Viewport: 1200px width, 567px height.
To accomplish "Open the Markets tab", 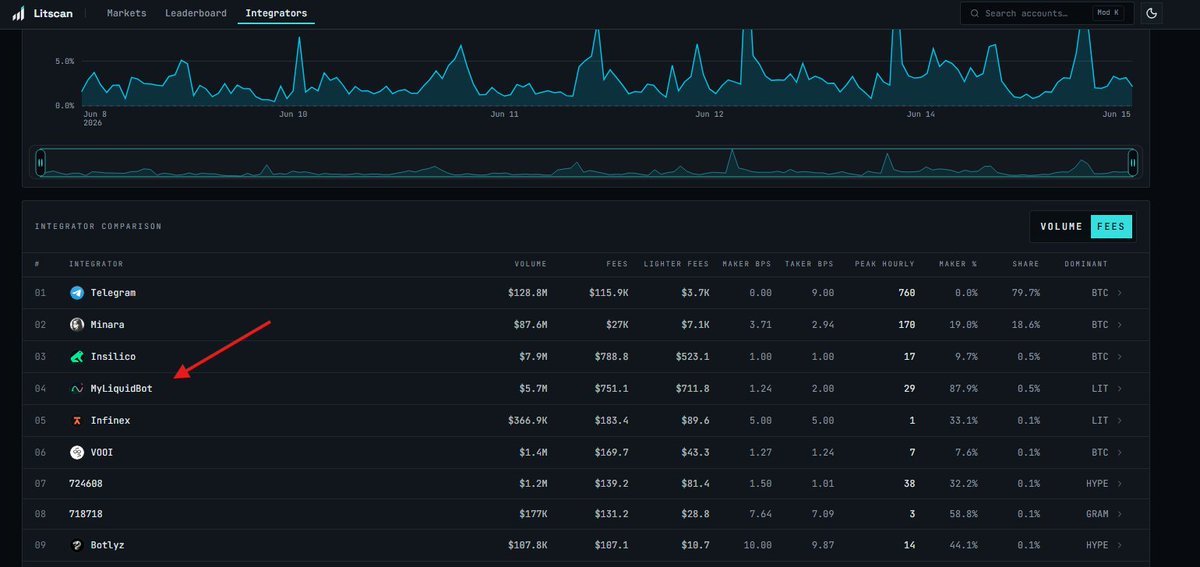I will pyautogui.click(x=126, y=13).
